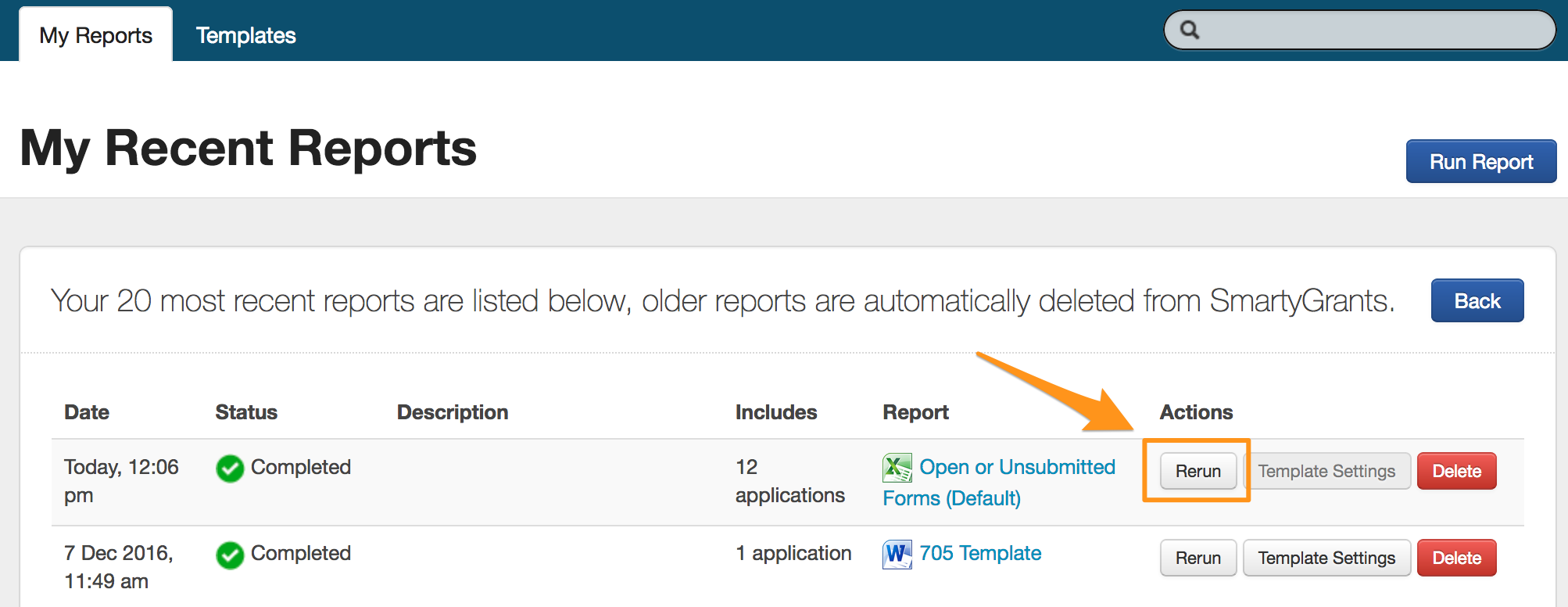Image resolution: width=1568 pixels, height=607 pixels.
Task: Switch to the Templates tab
Action: 245,35
